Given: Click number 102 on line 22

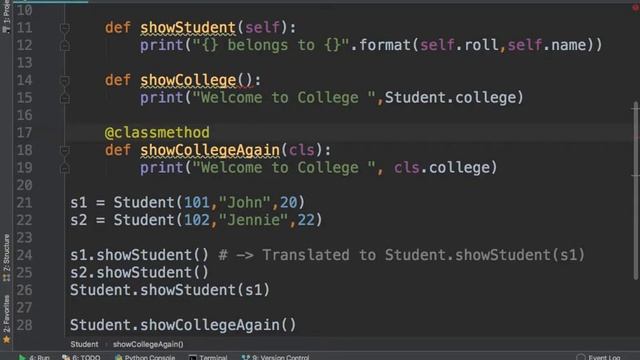Looking at the screenshot, I should [197, 220].
